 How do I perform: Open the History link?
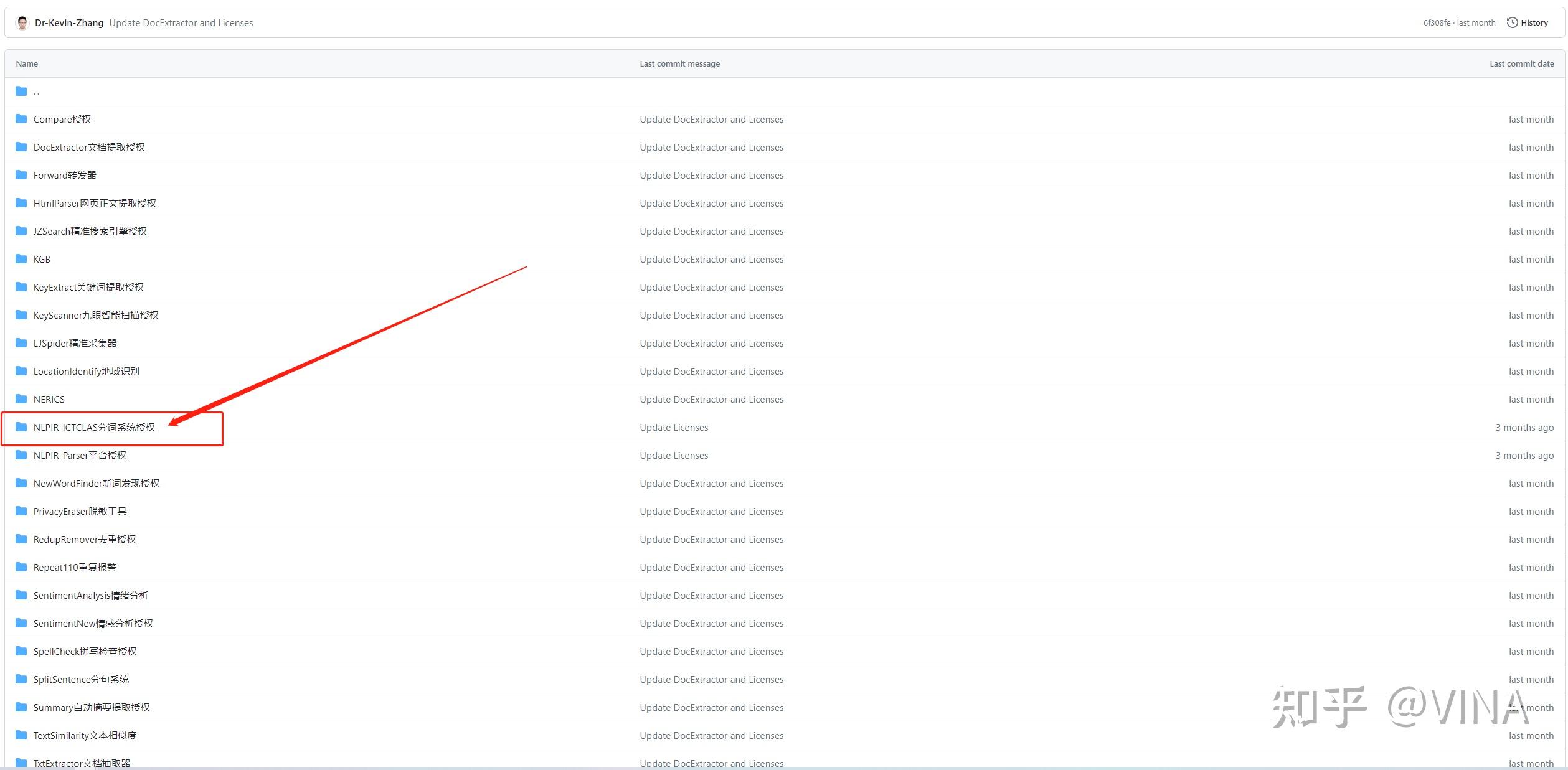pos(1534,22)
